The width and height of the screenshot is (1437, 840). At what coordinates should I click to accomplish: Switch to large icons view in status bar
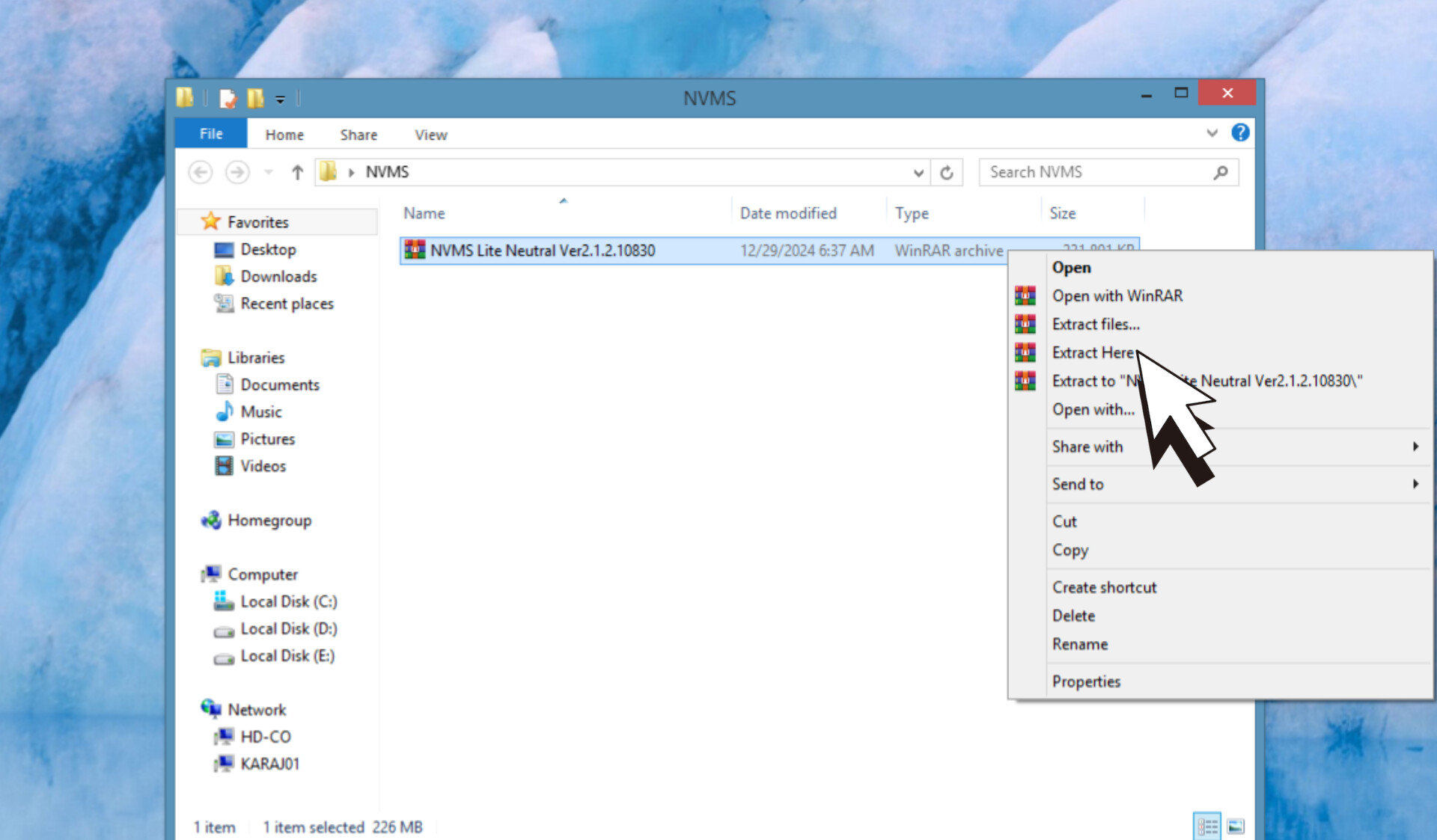(x=1236, y=826)
